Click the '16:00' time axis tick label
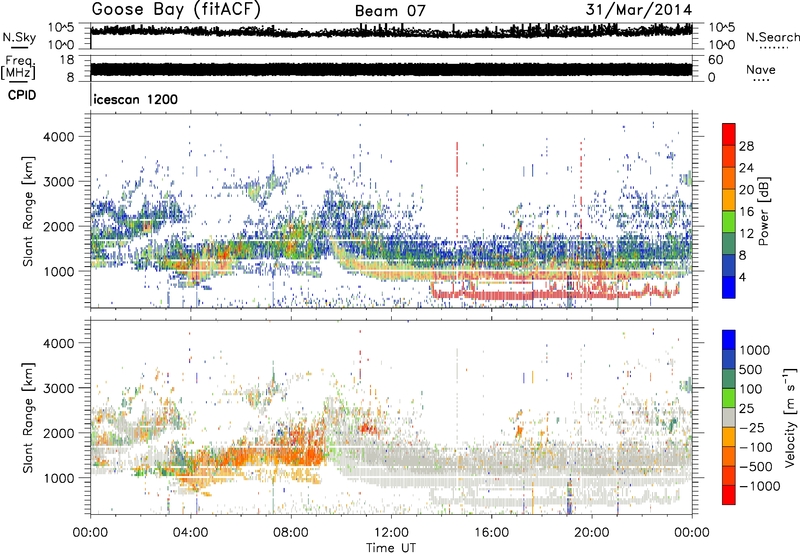The image size is (800, 554). click(491, 532)
